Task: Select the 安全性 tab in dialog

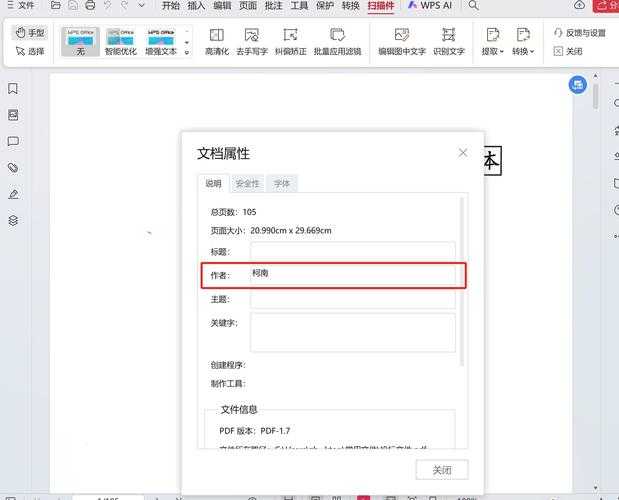Action: point(248,184)
